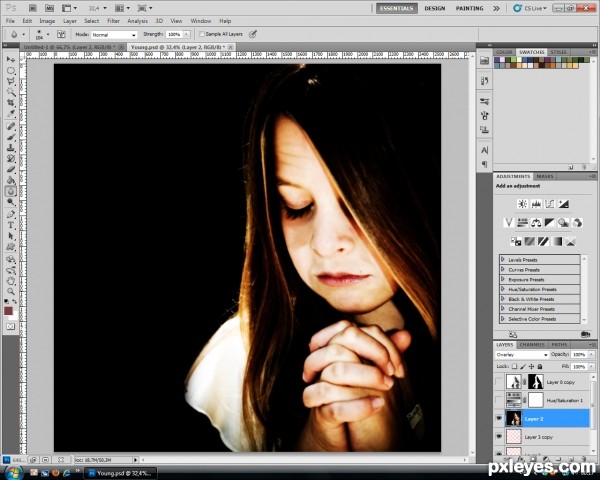This screenshot has height=480, width=600.
Task: Select the Dodge tool
Action: [x=11, y=202]
